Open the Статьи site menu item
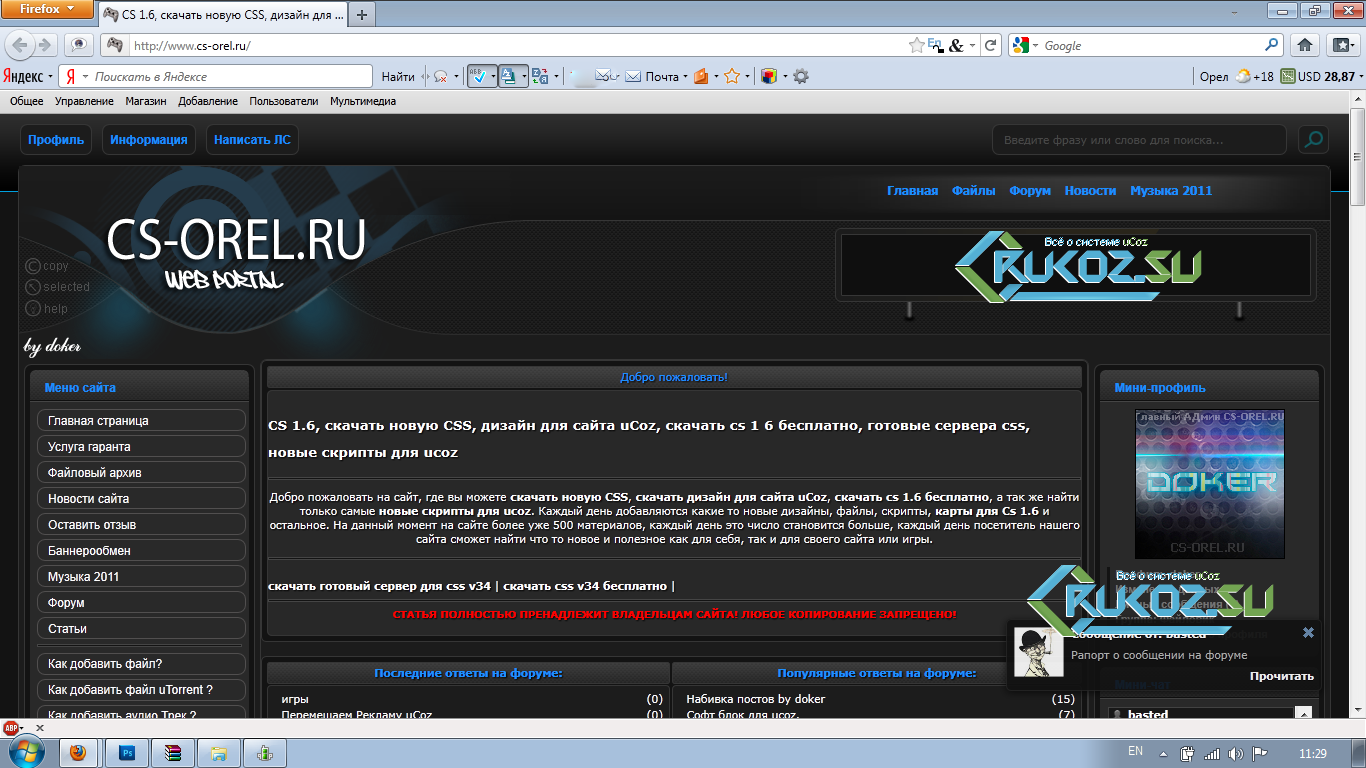This screenshot has width=1366, height=768. point(141,629)
